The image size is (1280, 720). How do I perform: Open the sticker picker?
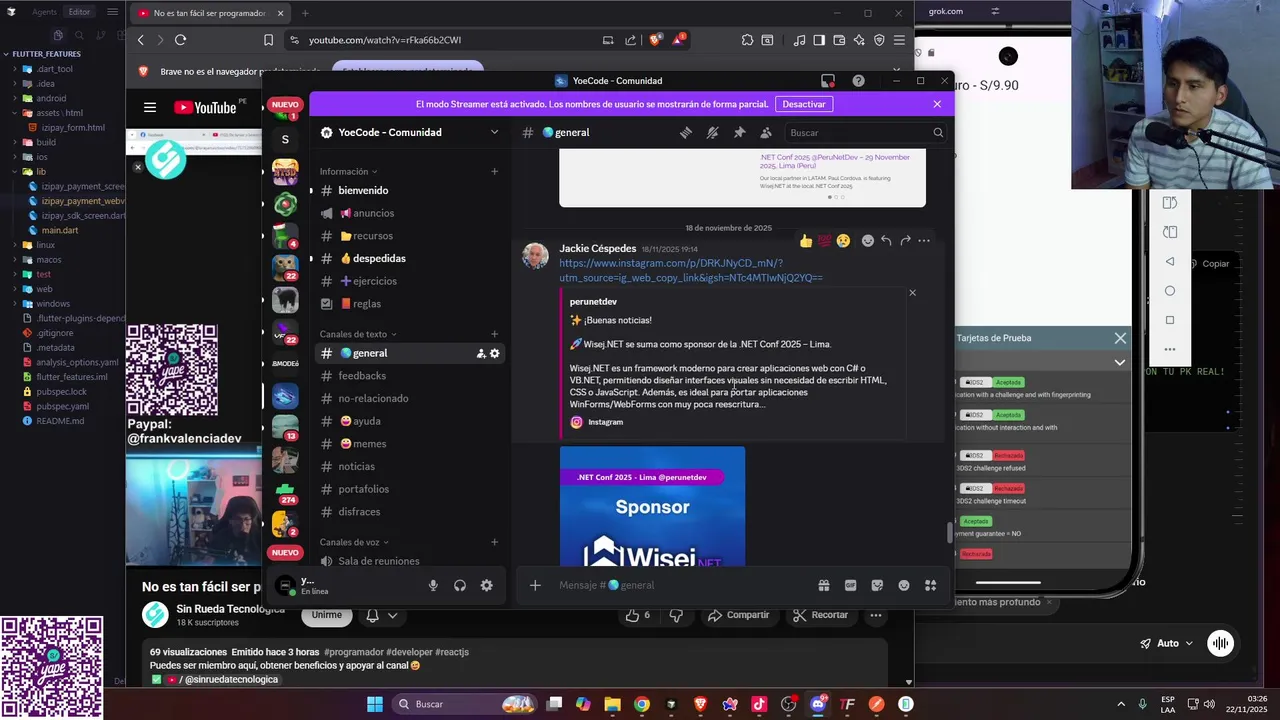(x=877, y=585)
